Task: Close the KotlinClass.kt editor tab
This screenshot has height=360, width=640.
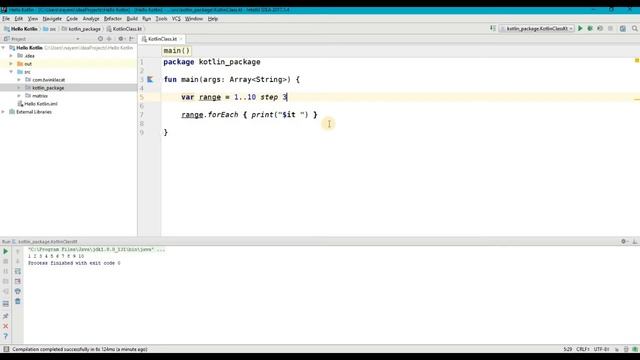Action: pos(181,39)
